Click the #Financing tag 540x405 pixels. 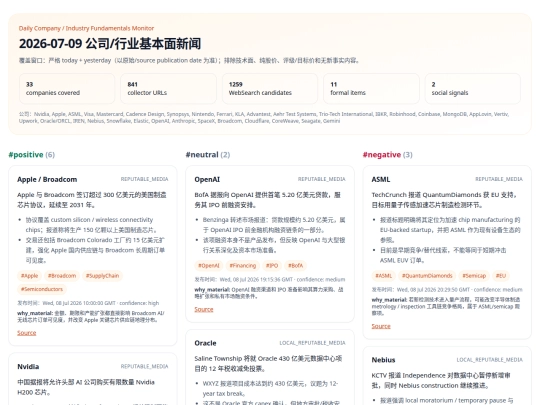pyautogui.click(x=243, y=266)
